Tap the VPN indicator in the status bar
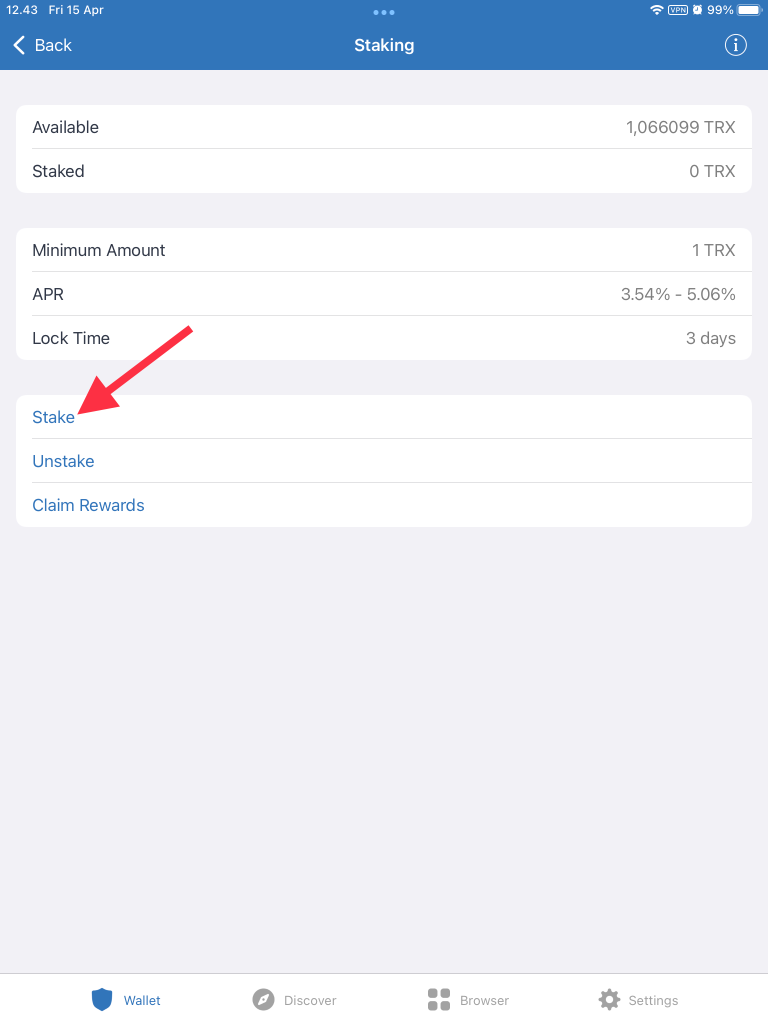 pyautogui.click(x=678, y=10)
